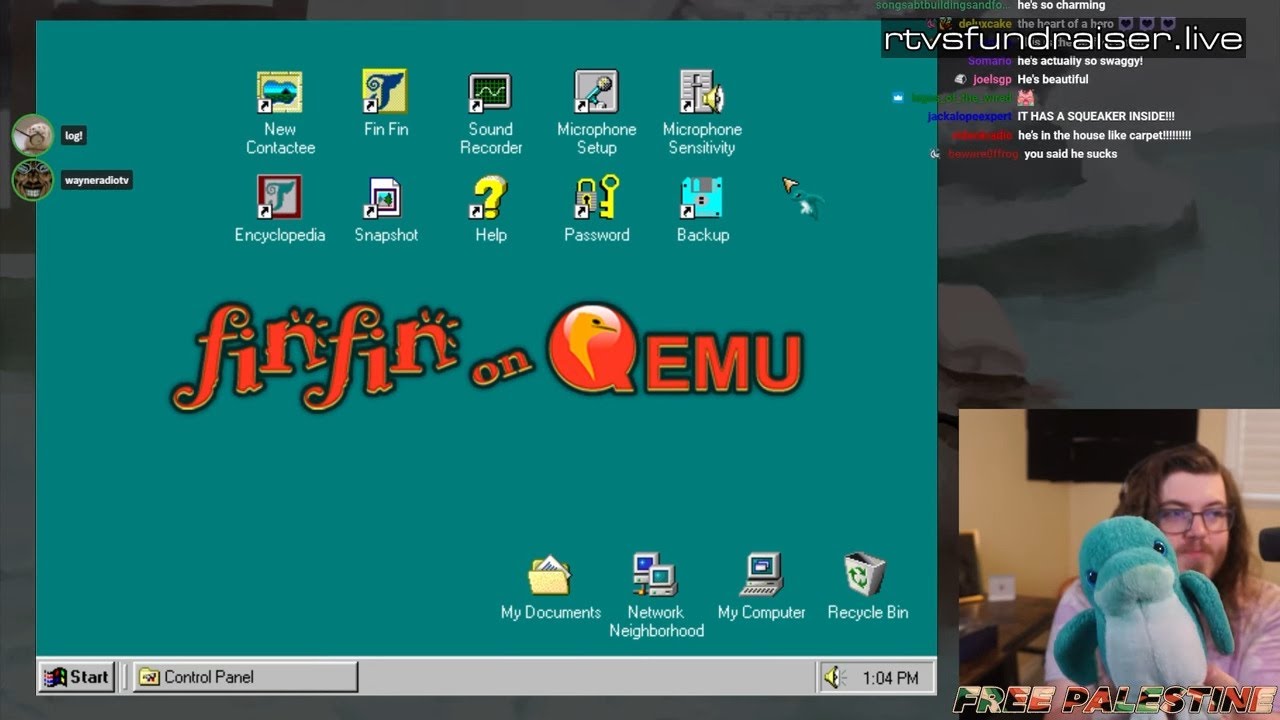Click chat message "IT HAS A SQUEAKER INSIDE!!!"
Screen dimensions: 1280x720
pos(1096,116)
